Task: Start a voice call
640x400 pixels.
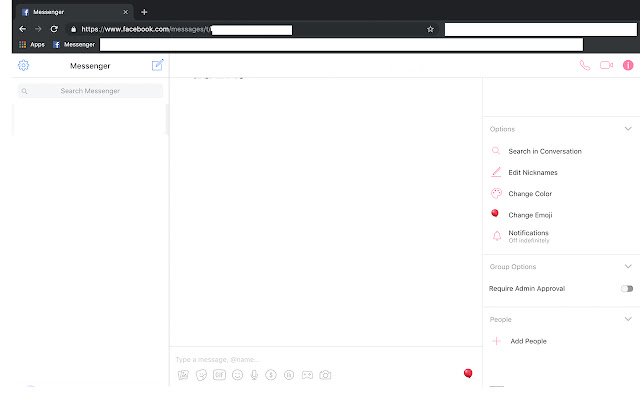Action: [x=584, y=65]
